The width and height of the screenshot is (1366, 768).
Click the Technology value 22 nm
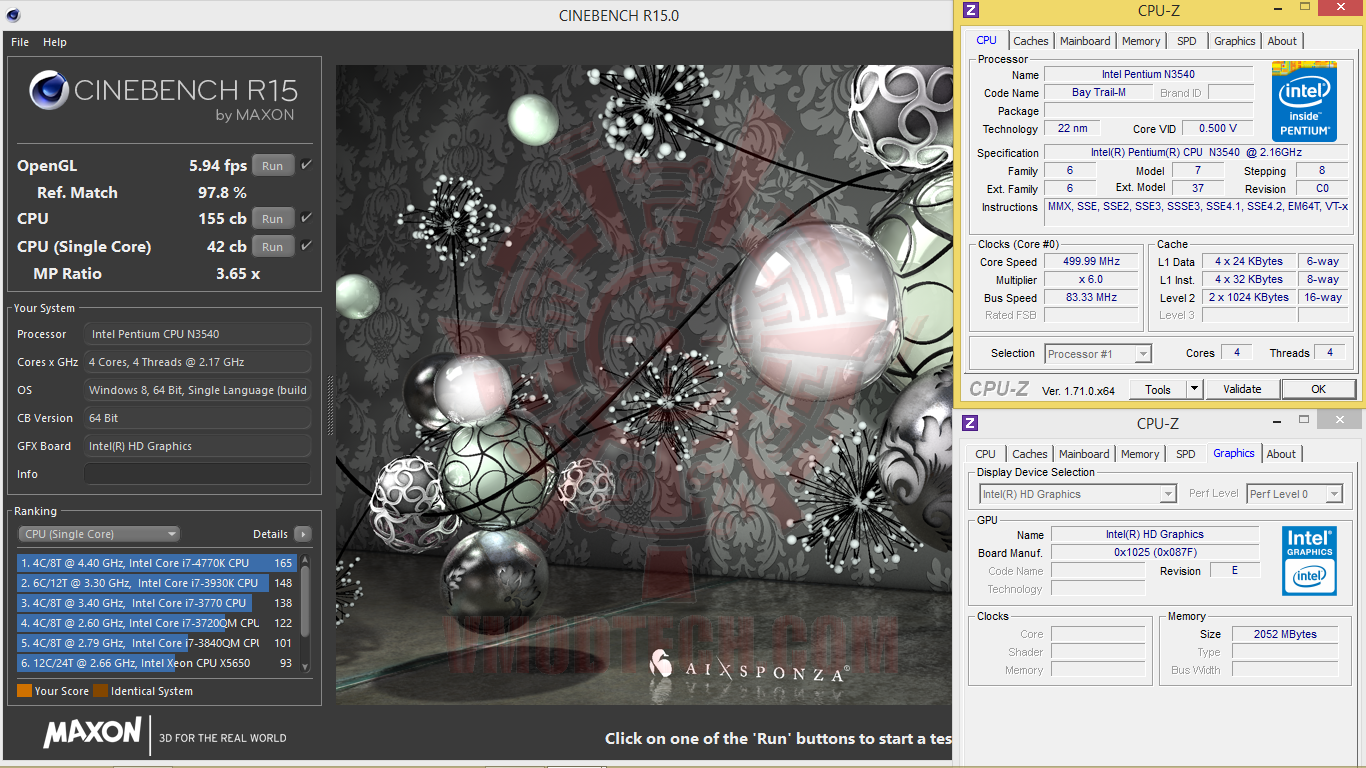[1072, 129]
